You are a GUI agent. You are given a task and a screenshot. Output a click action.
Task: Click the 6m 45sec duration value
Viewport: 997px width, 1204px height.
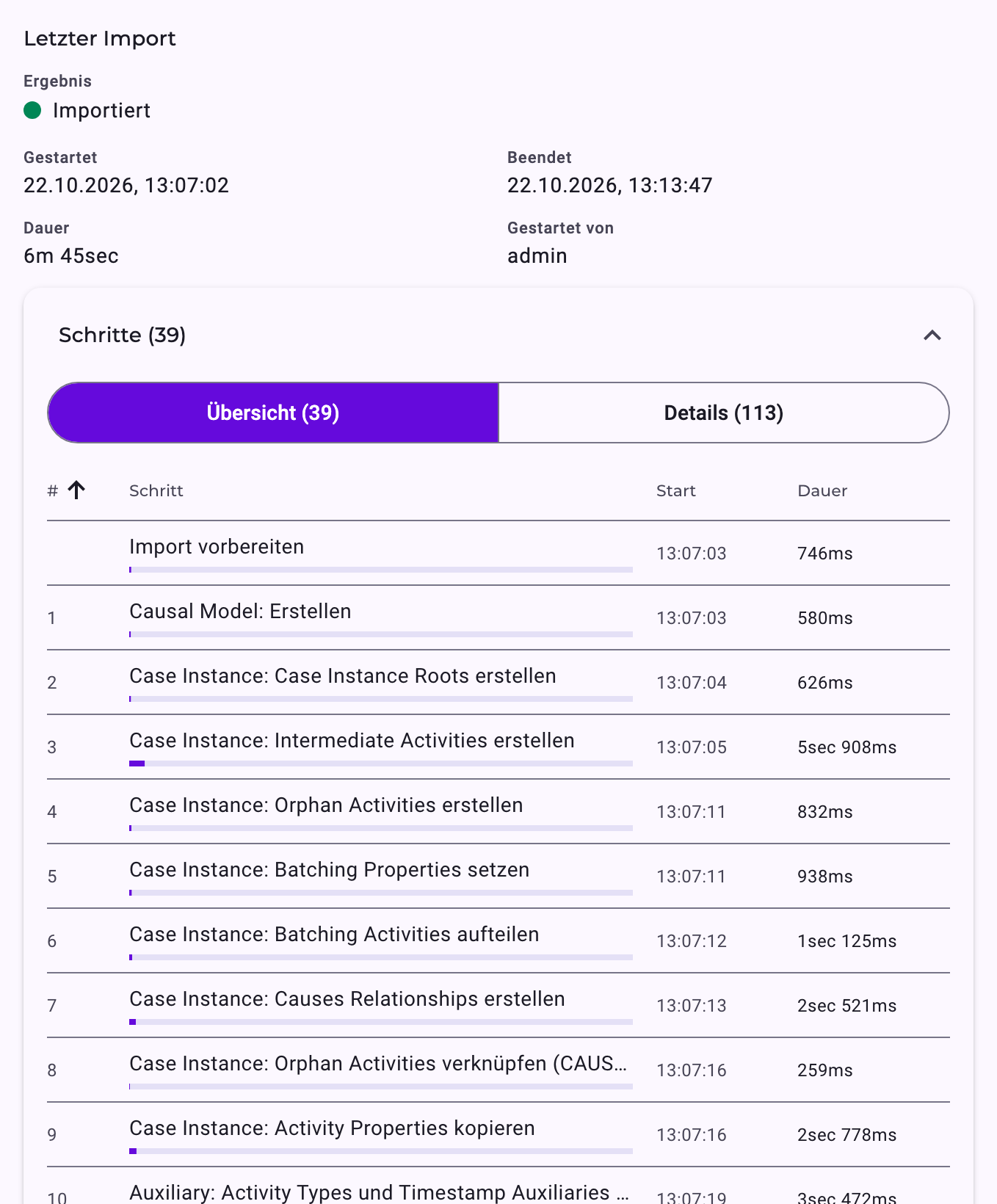pyautogui.click(x=71, y=255)
